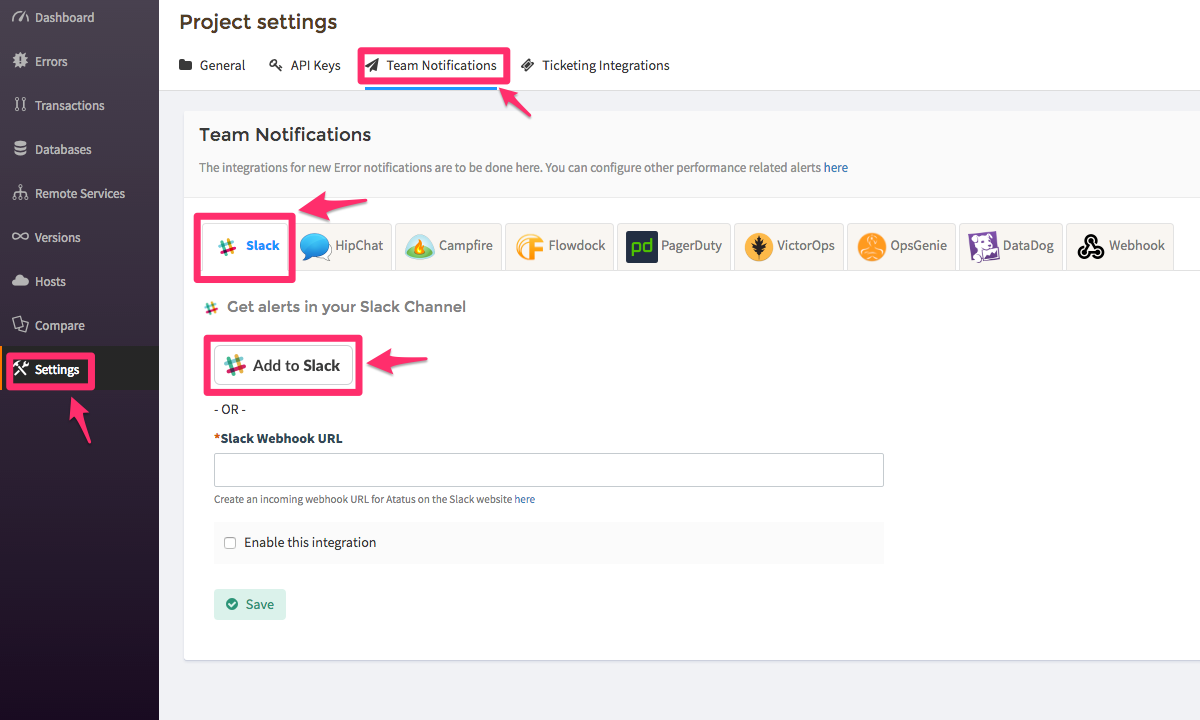Open the PagerDuty integration tab
This screenshot has width=1200, height=720.
point(674,246)
